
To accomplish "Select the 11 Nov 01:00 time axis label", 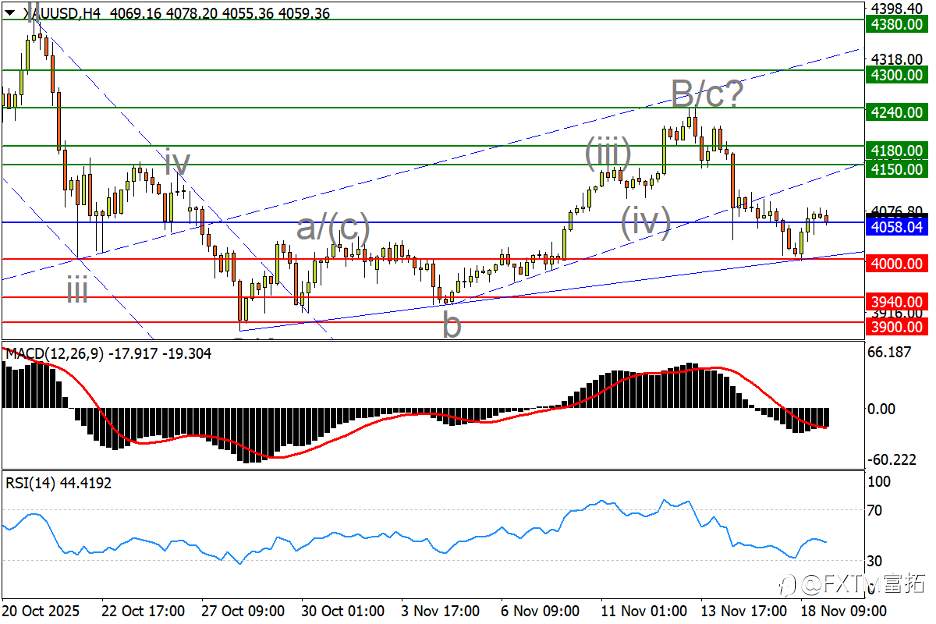I will tap(644, 611).
